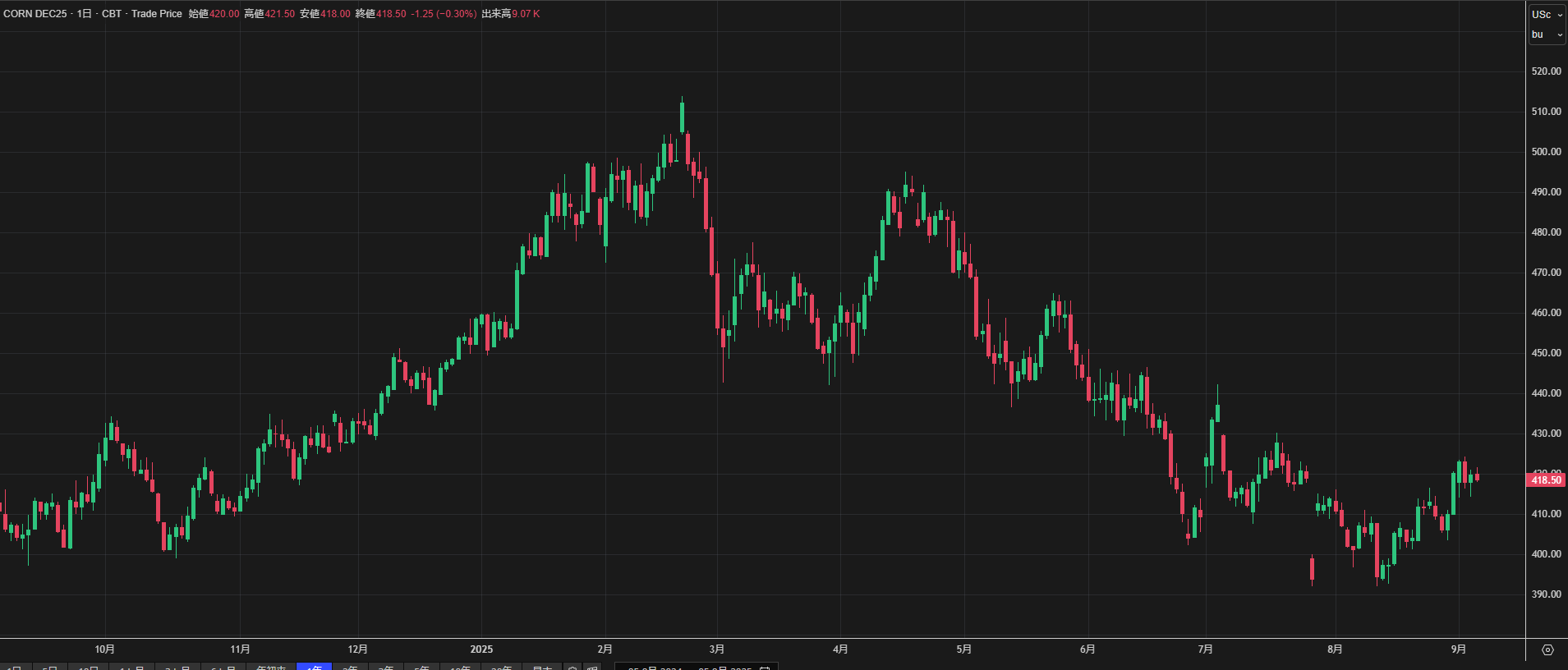Open the chart settings hexagon icon
The height and width of the screenshot is (670, 1568).
1547,649
